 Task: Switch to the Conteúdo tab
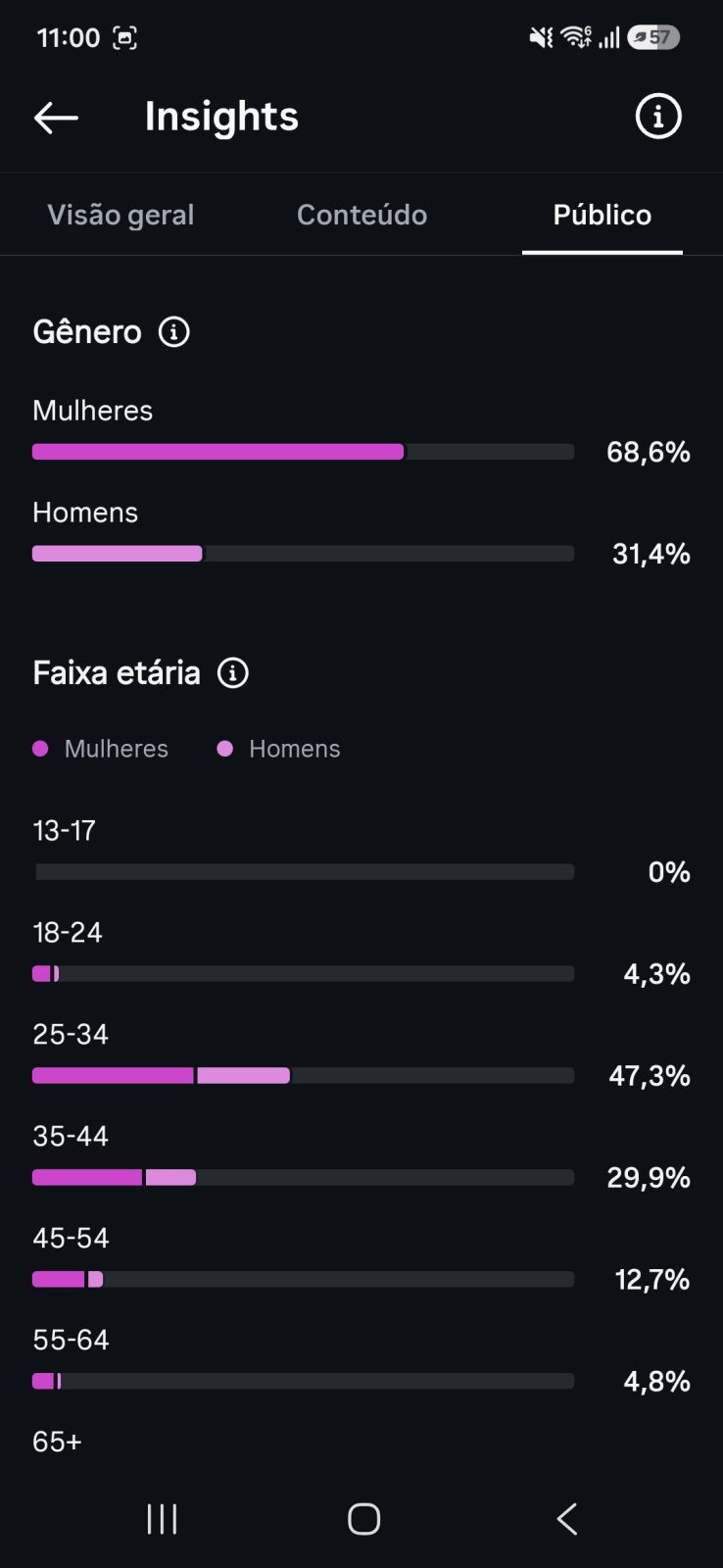[x=361, y=215]
